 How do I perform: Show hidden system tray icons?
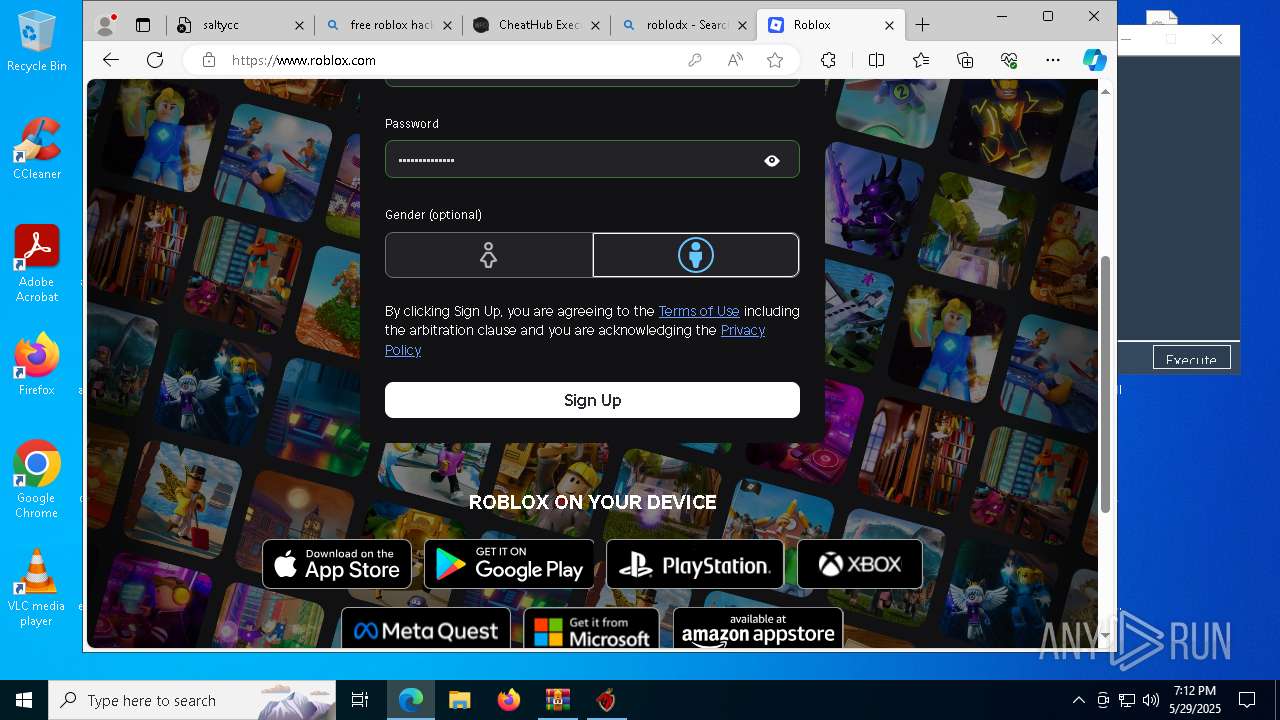tap(1078, 700)
